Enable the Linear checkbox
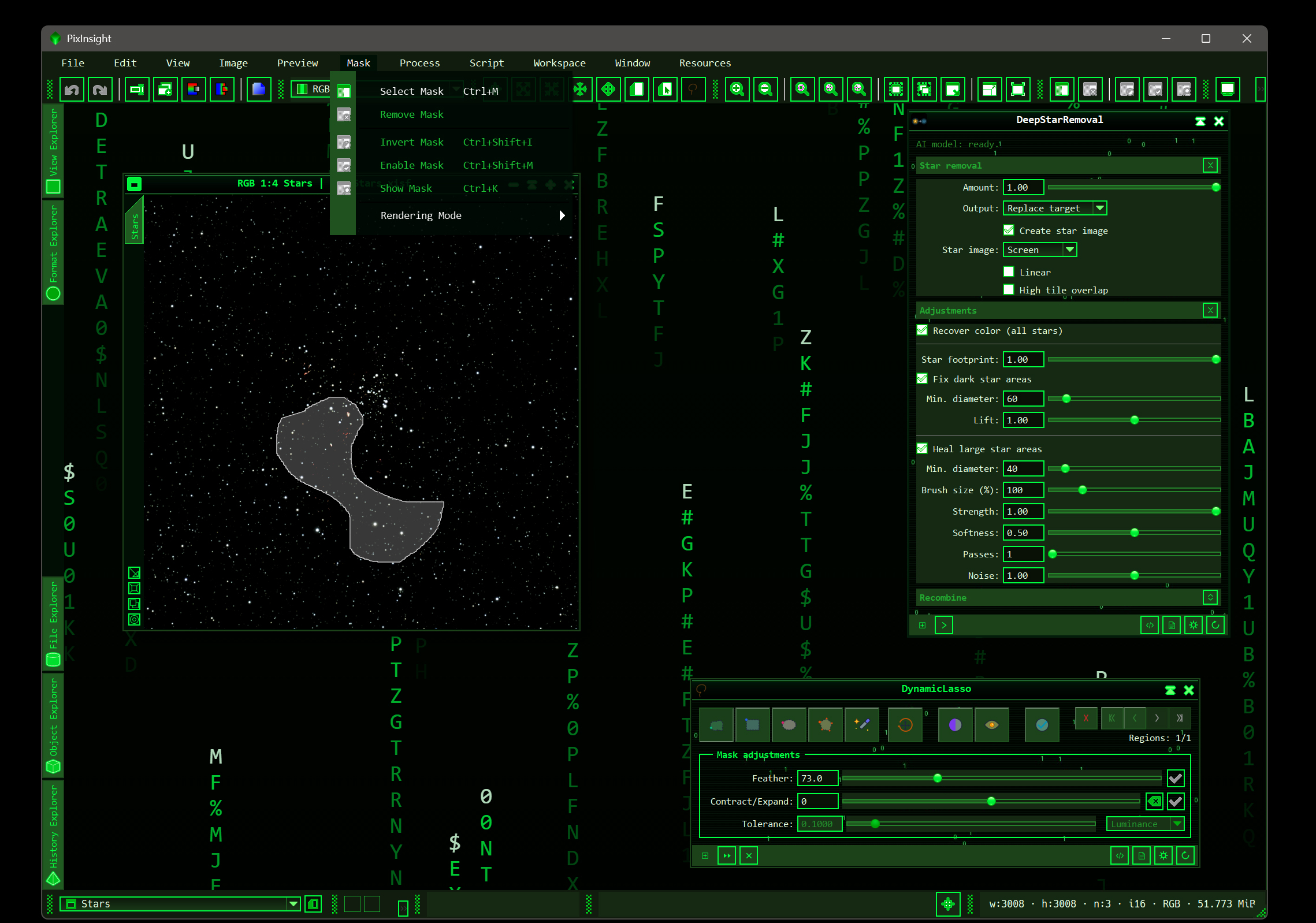 (1009, 271)
